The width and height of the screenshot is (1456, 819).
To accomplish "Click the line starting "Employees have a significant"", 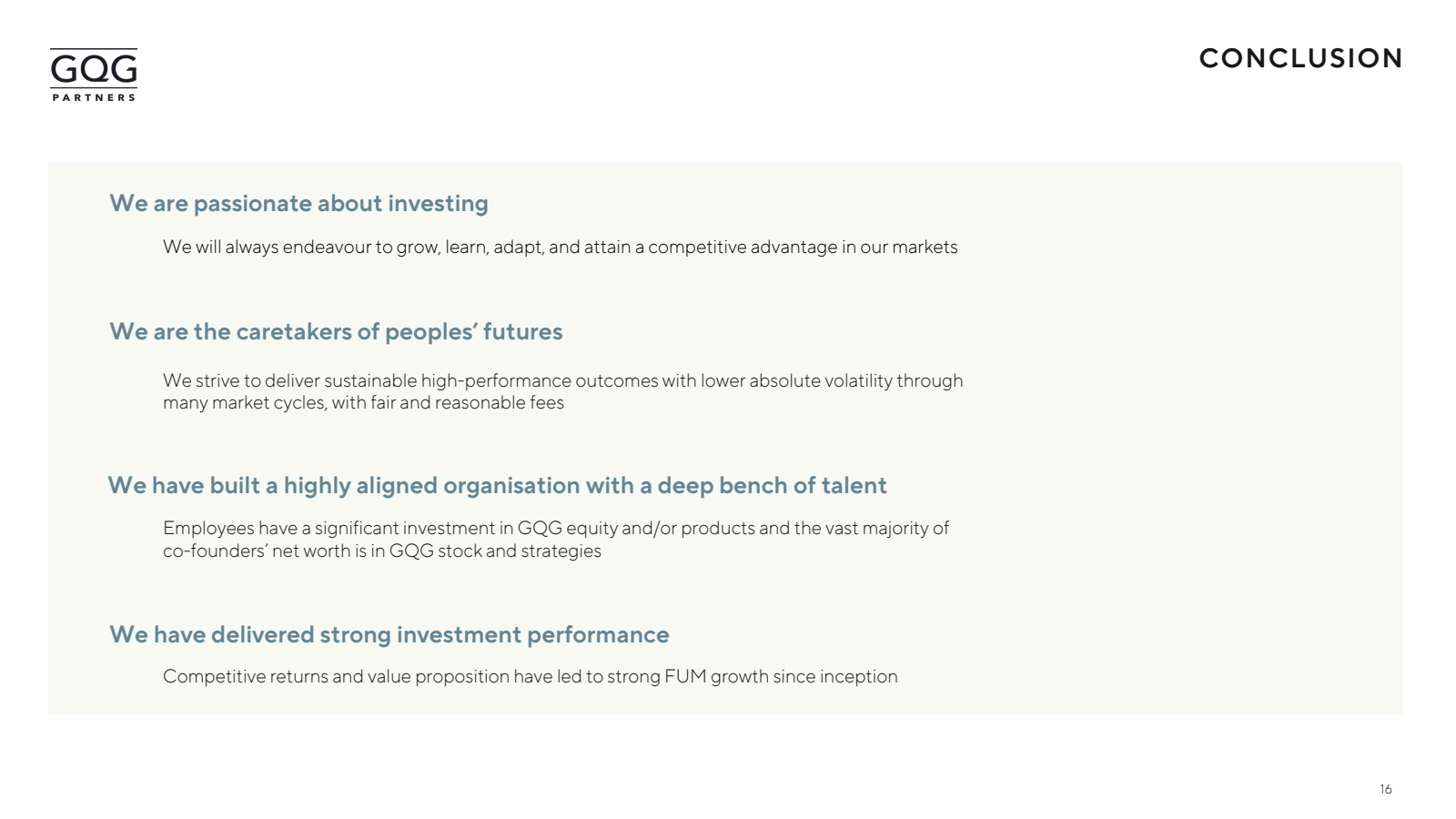I will click(555, 528).
